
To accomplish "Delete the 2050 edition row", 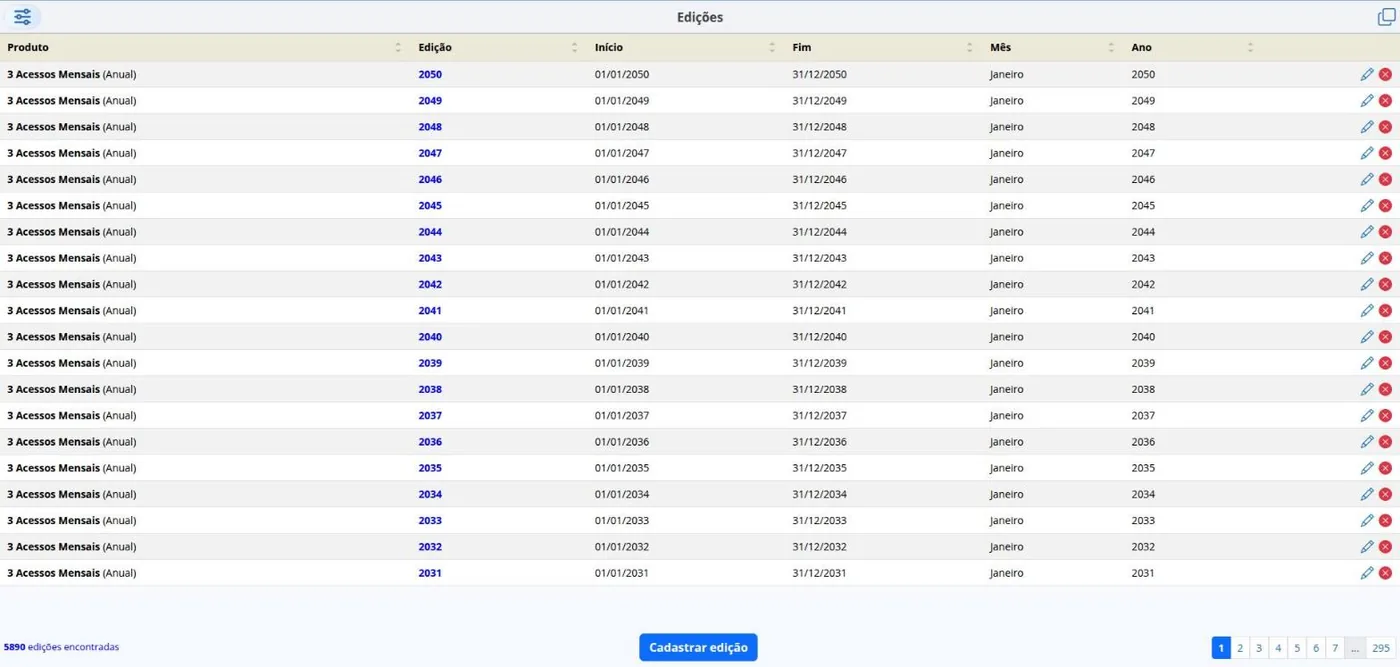I will [x=1385, y=74].
